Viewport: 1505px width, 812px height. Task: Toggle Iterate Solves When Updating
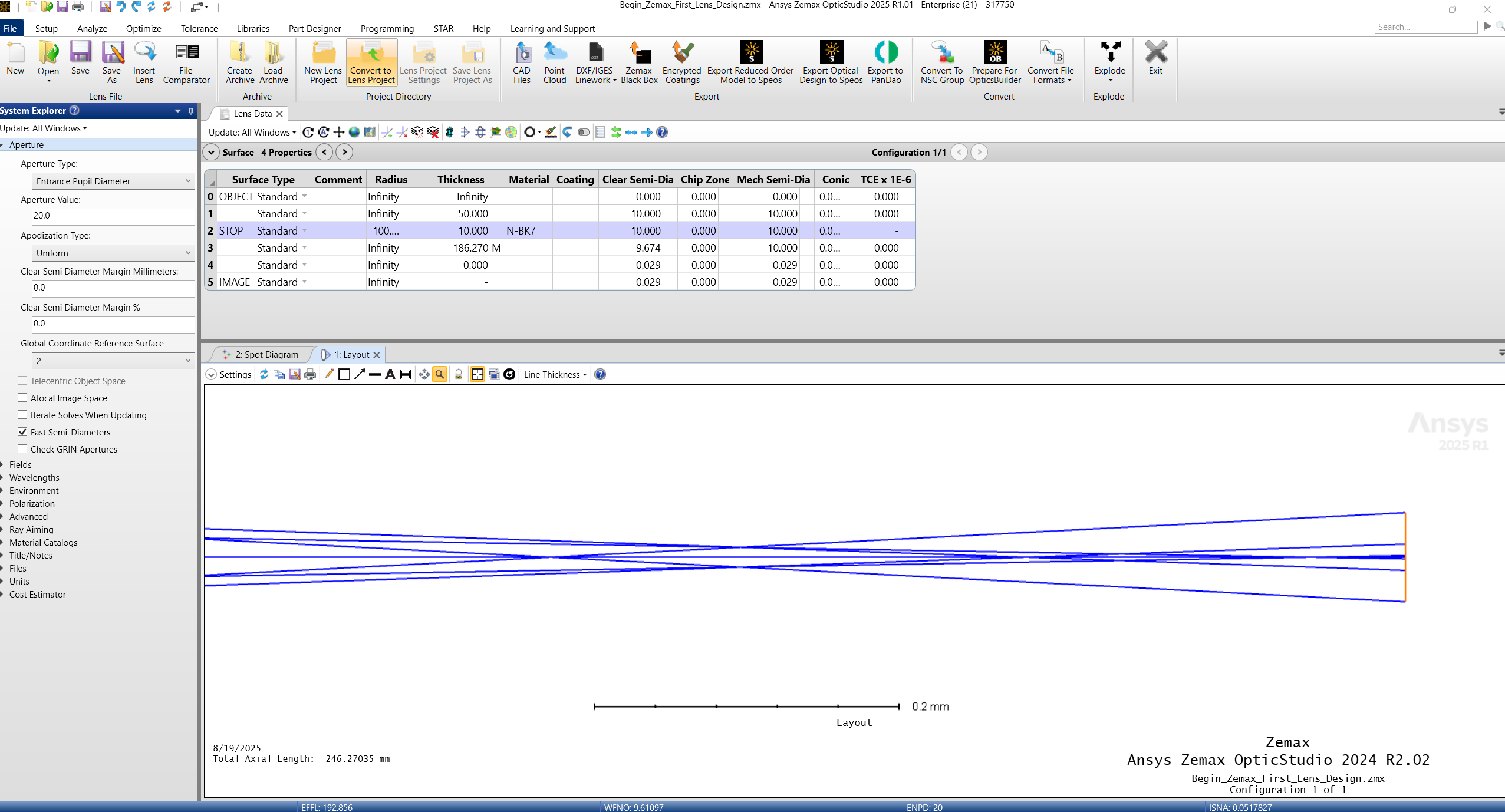coord(23,415)
